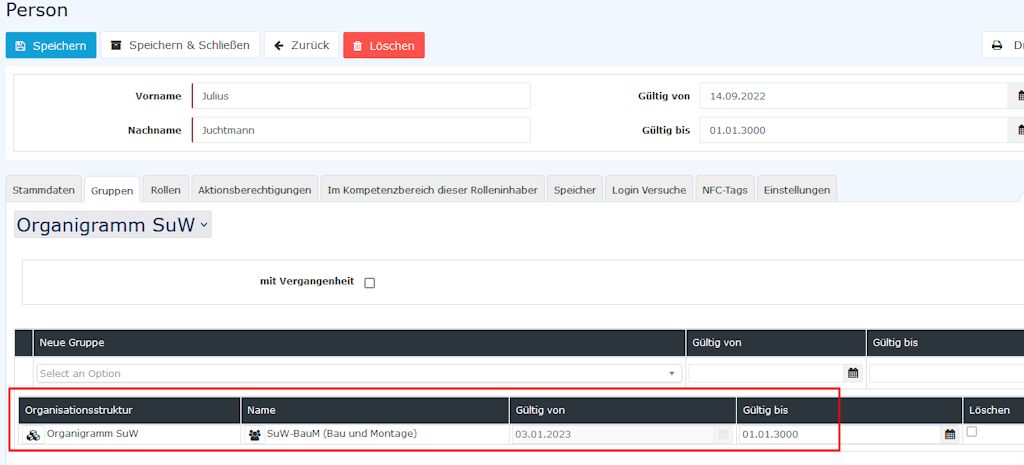1024x465 pixels.
Task: Enable the mit Vergangenheit checkbox
Action: [370, 283]
